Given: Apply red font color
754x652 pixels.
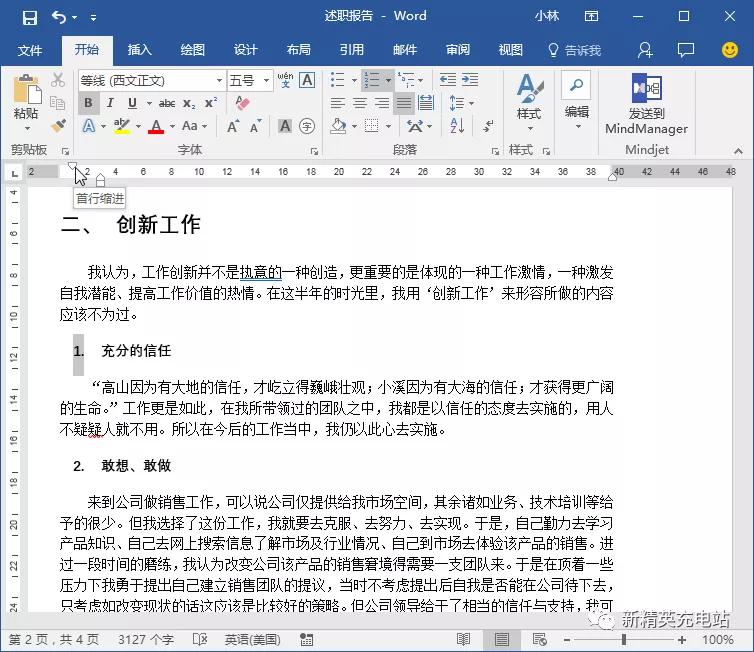Looking at the screenshot, I should point(156,126).
